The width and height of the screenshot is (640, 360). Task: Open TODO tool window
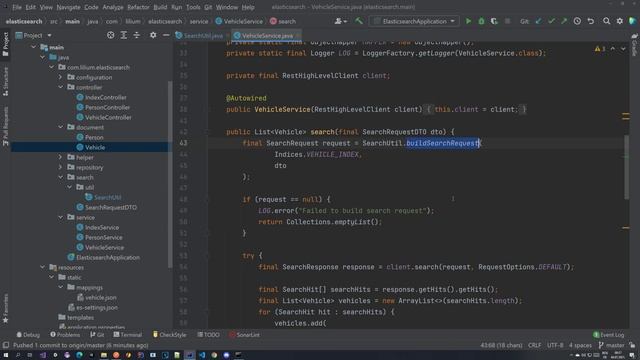point(208,335)
